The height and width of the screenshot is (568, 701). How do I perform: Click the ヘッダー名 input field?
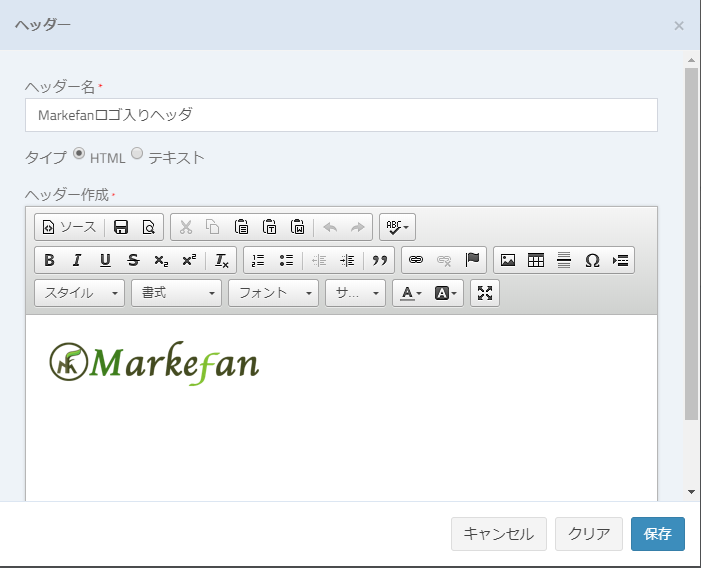341,115
